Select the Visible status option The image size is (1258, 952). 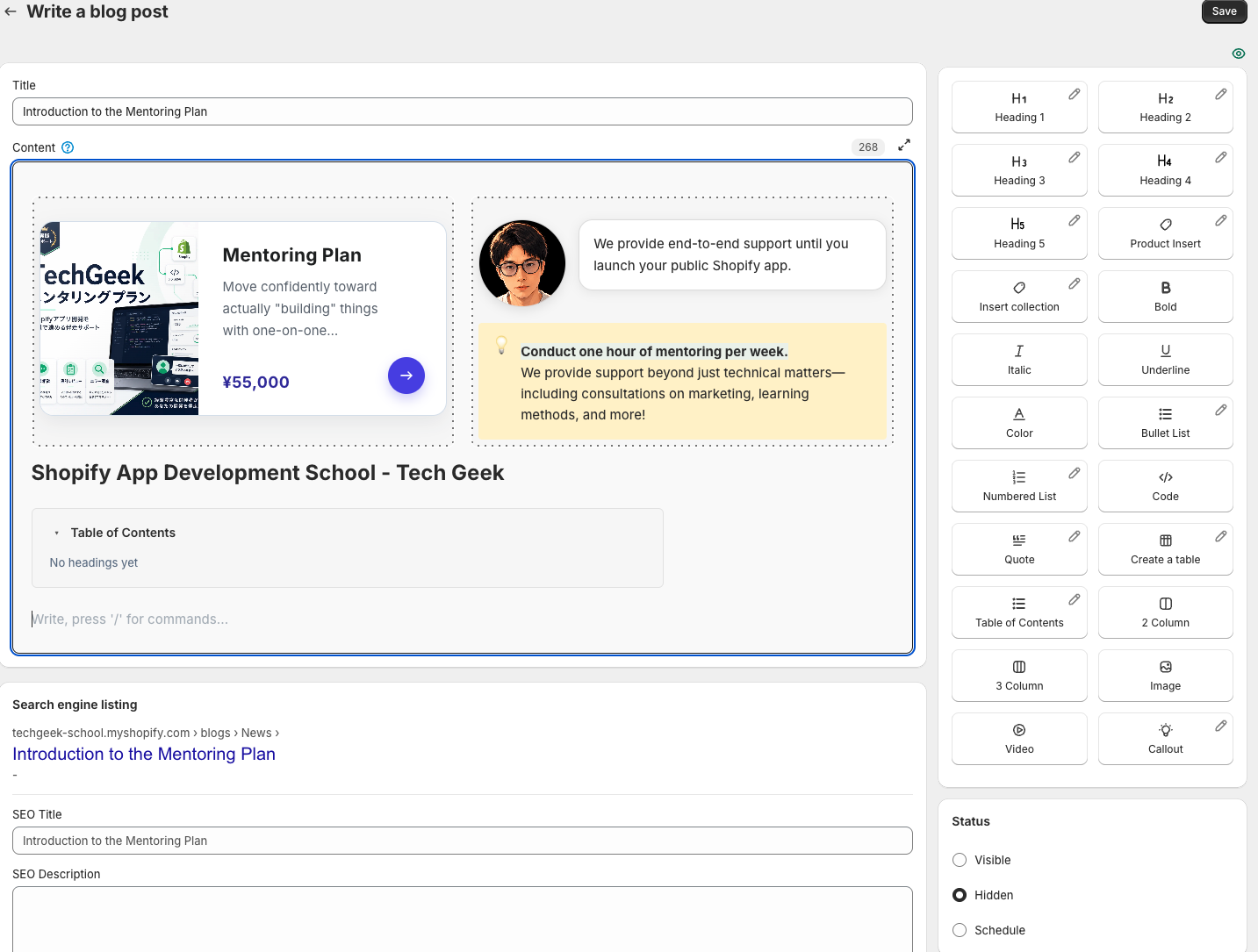point(960,860)
